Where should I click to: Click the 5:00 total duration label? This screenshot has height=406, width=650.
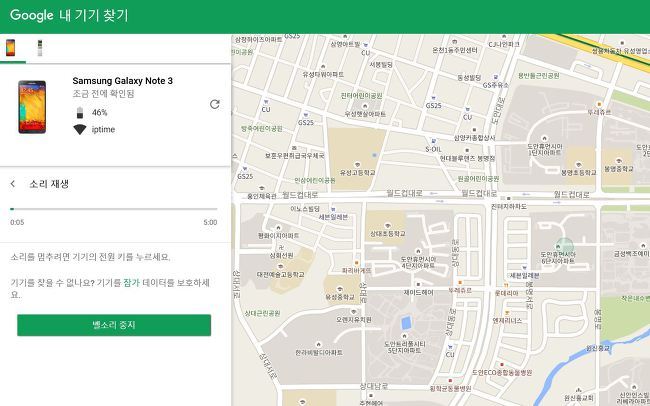pyautogui.click(x=210, y=222)
